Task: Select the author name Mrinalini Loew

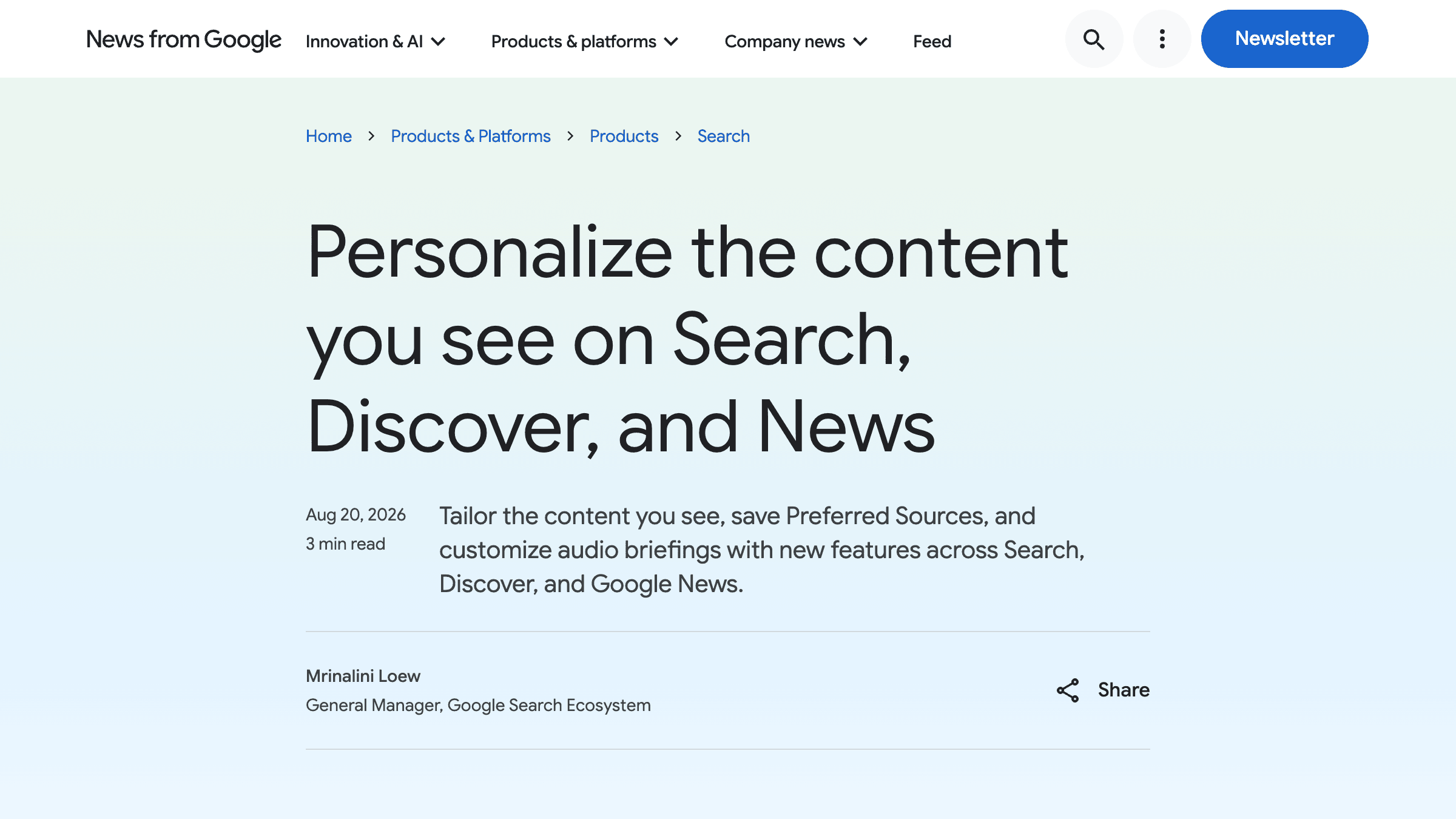Action: [x=363, y=676]
